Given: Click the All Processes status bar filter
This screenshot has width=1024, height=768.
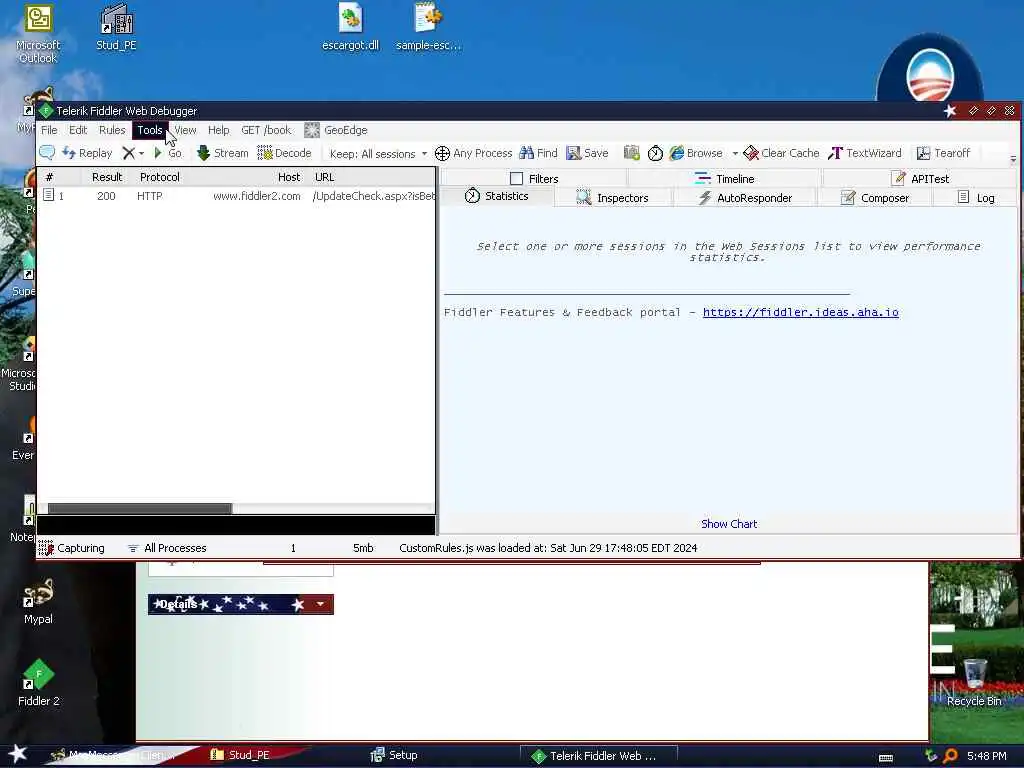Looking at the screenshot, I should [x=167, y=548].
